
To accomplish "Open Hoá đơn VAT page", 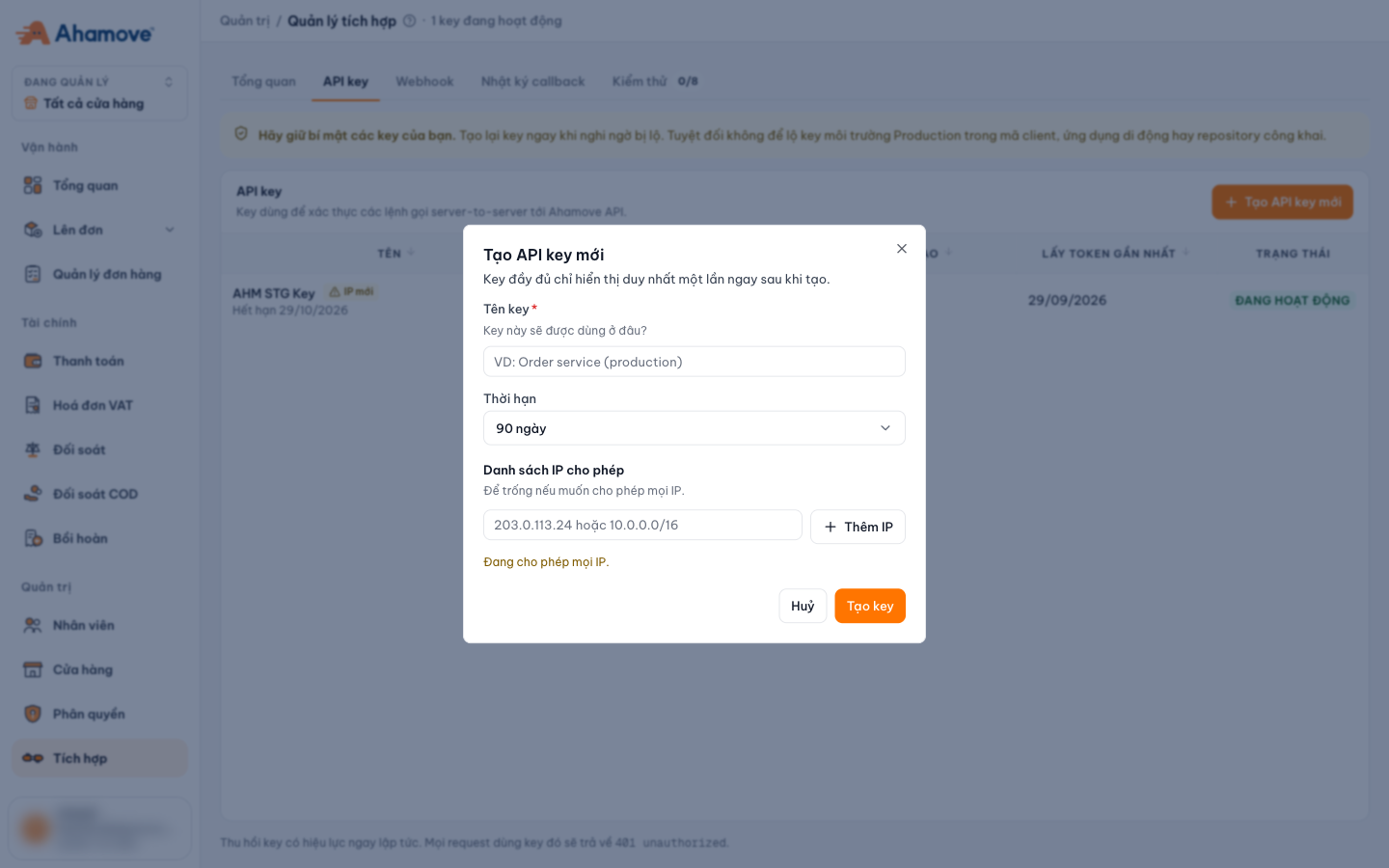I will [x=99, y=405].
